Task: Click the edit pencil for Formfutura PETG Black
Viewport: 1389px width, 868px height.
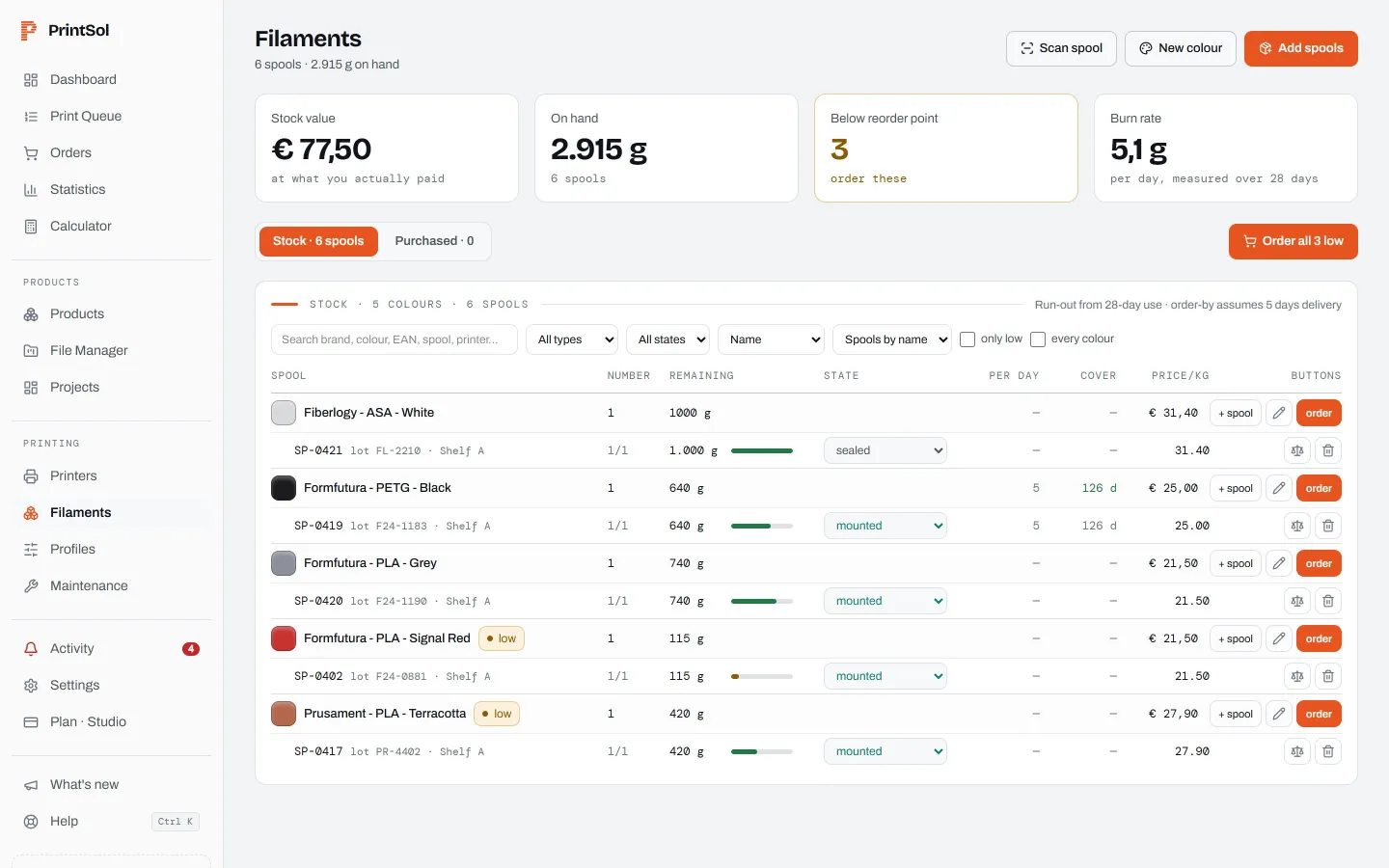Action: tap(1279, 488)
